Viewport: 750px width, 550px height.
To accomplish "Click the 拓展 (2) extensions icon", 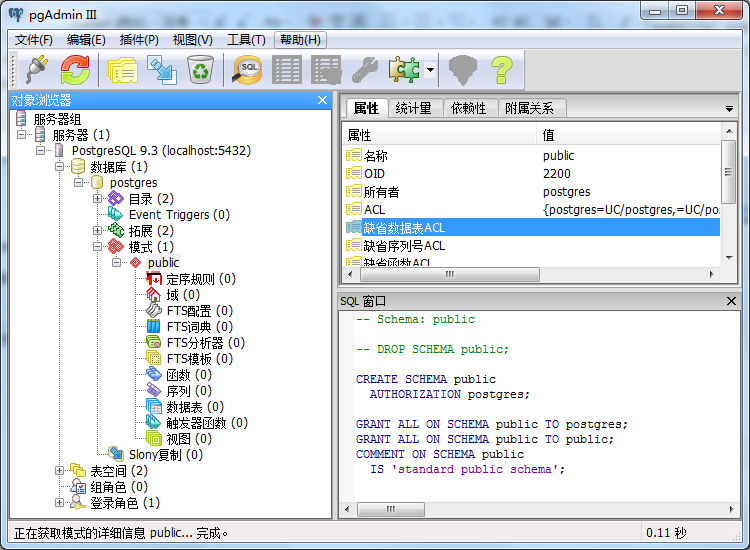I will click(116, 231).
